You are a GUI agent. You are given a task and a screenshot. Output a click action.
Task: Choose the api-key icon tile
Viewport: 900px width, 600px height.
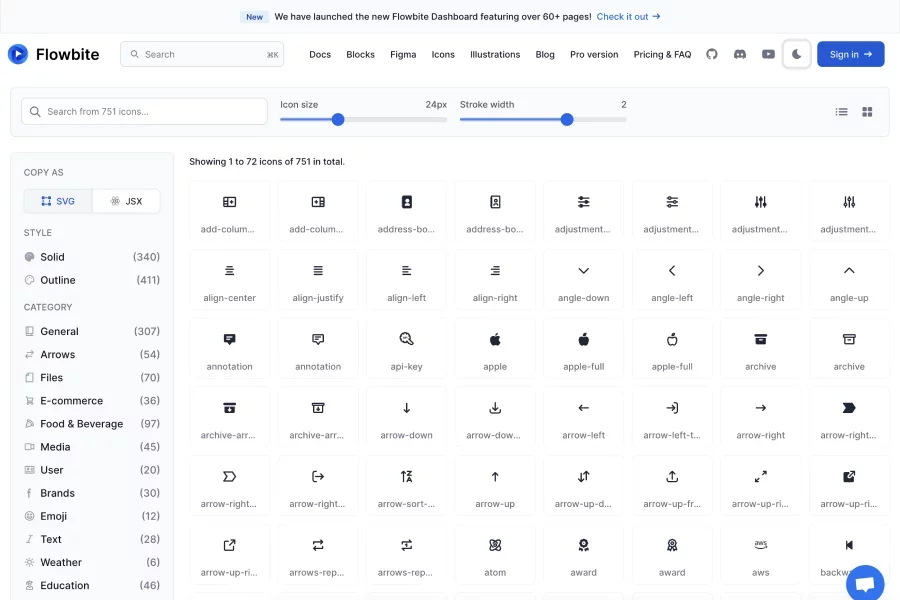point(406,349)
